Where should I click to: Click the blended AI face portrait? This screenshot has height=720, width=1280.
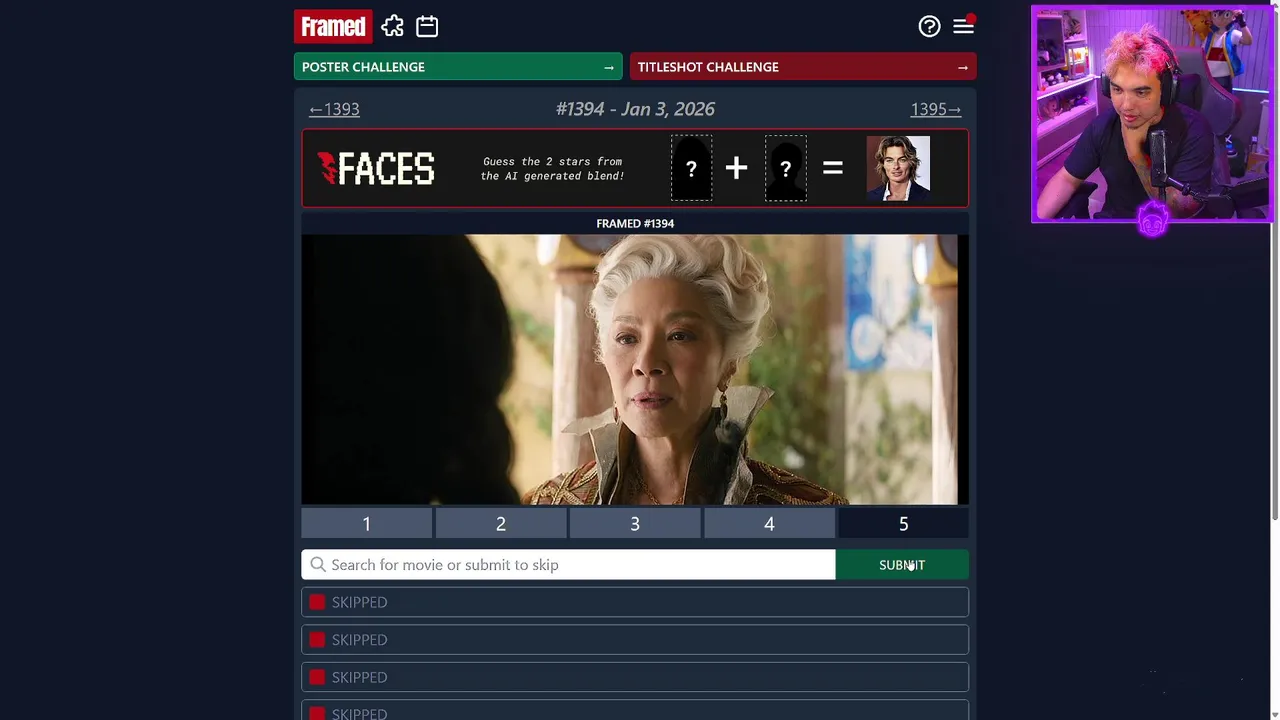(898, 168)
